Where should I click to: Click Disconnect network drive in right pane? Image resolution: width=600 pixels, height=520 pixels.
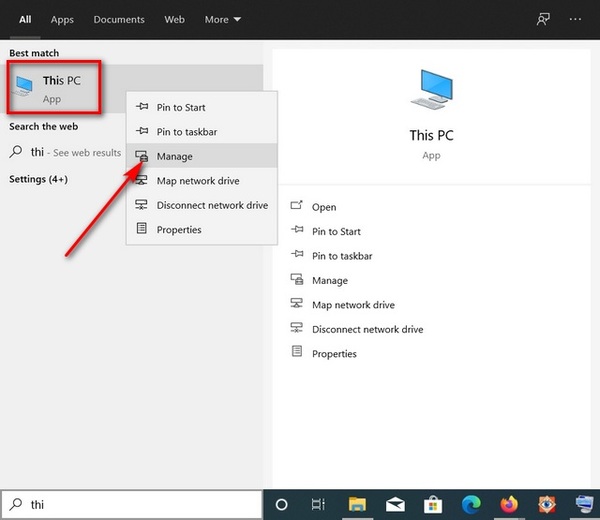[x=367, y=329]
